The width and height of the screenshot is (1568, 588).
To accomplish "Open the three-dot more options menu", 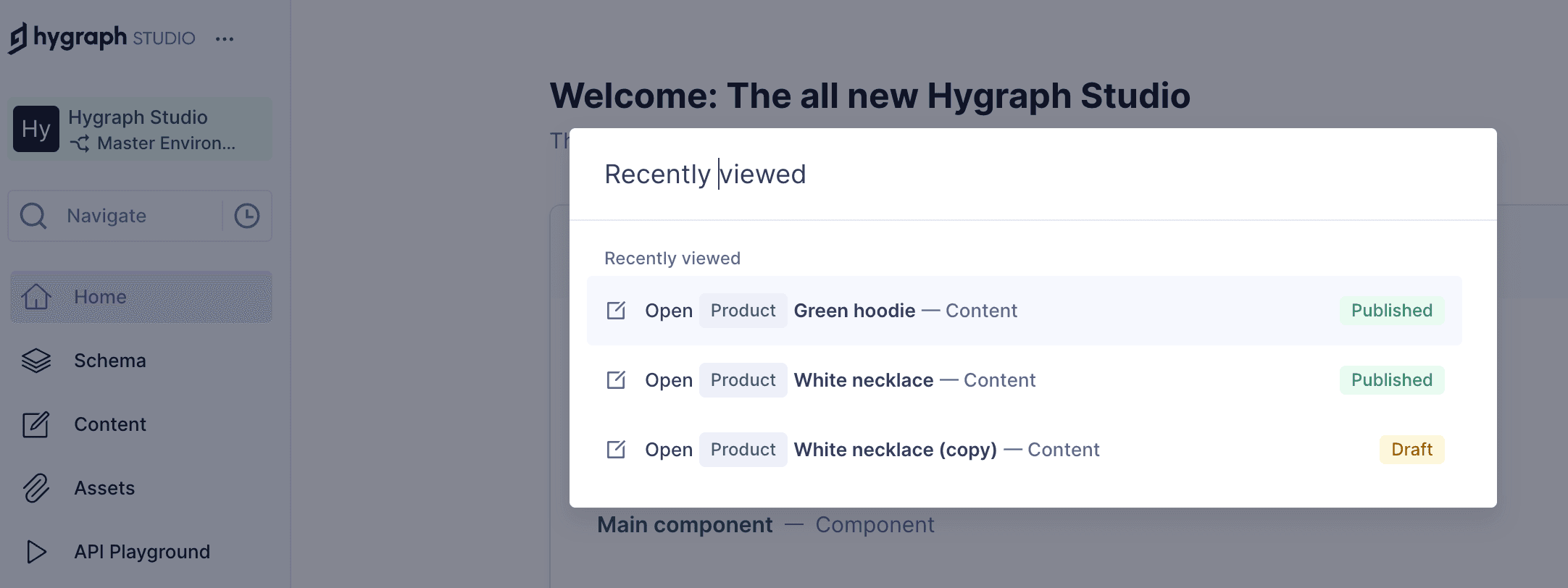I will tap(225, 39).
